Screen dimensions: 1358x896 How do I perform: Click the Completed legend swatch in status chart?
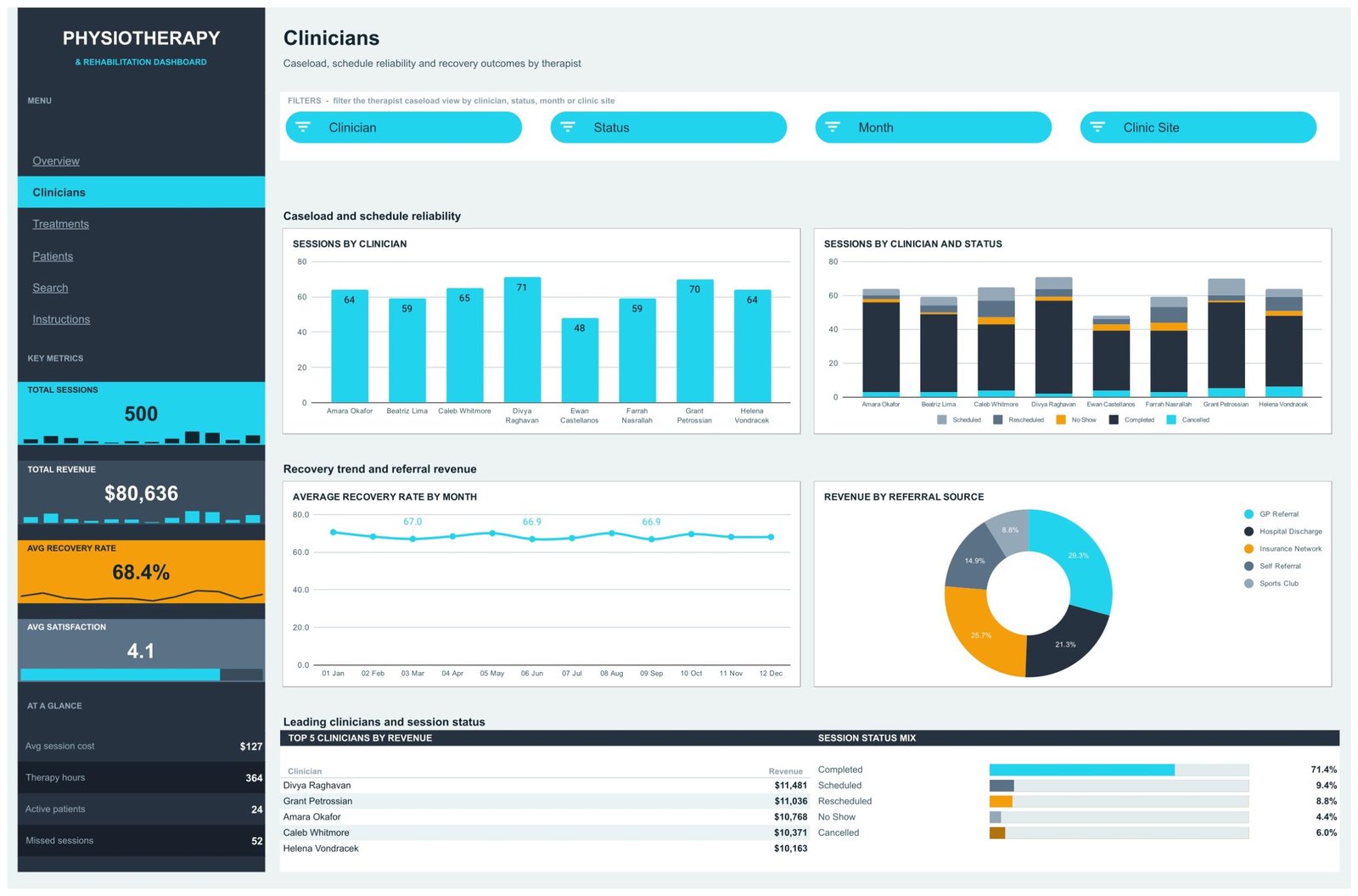pyautogui.click(x=1114, y=420)
